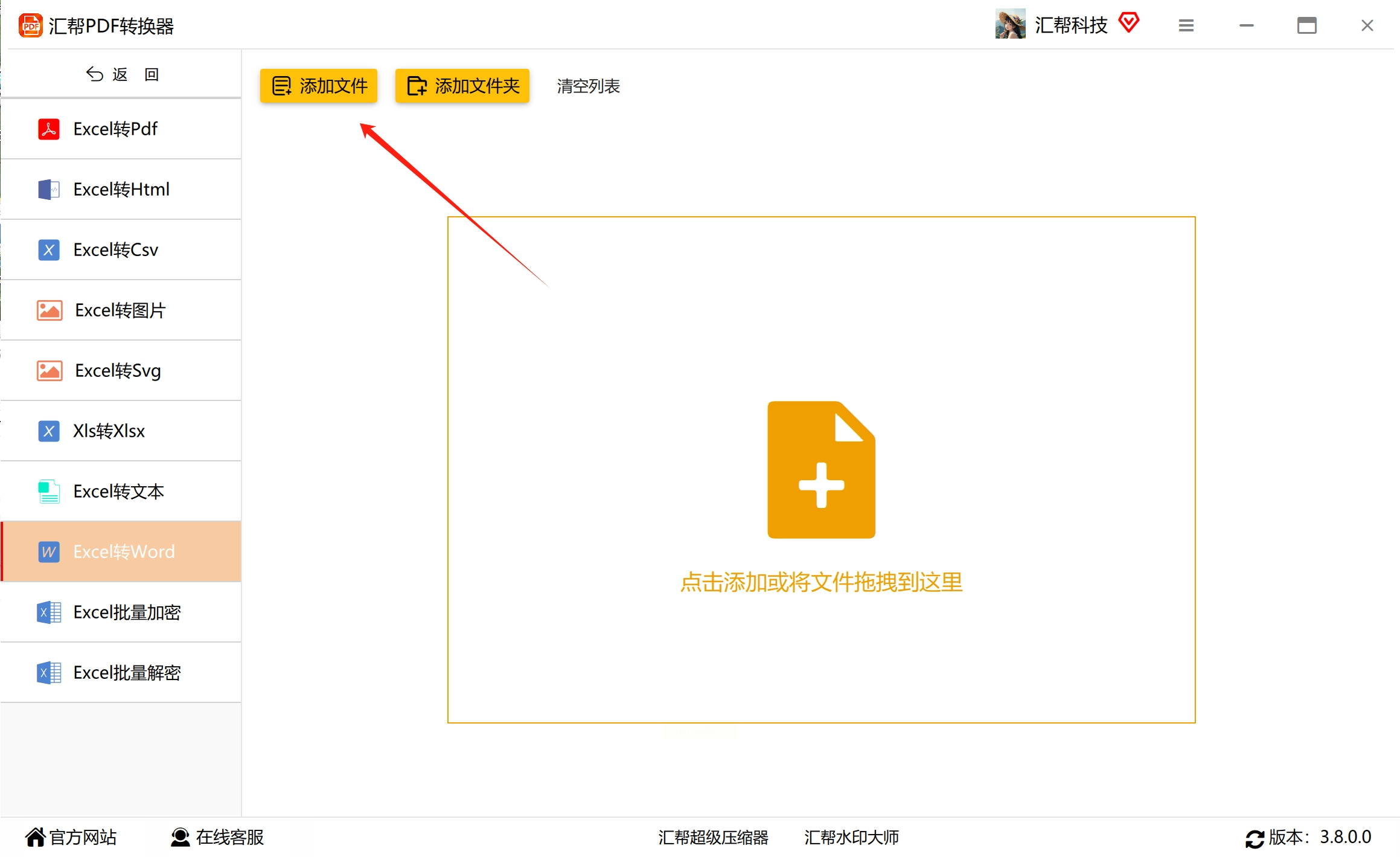Open the hamburger menu in title bar

1186,25
